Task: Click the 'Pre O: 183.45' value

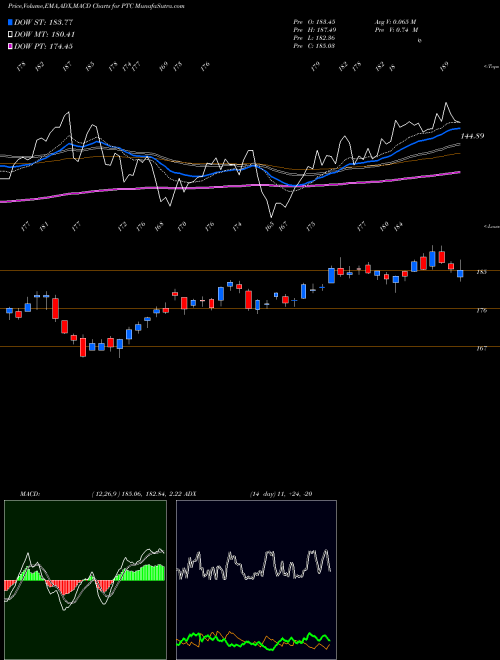Action: pyautogui.click(x=314, y=22)
